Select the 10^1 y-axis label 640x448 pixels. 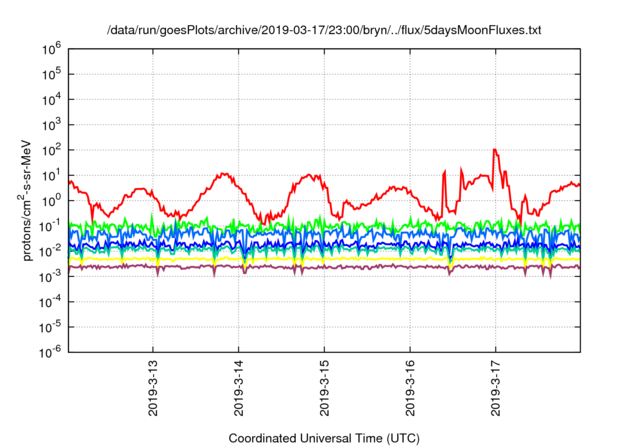(x=51, y=176)
